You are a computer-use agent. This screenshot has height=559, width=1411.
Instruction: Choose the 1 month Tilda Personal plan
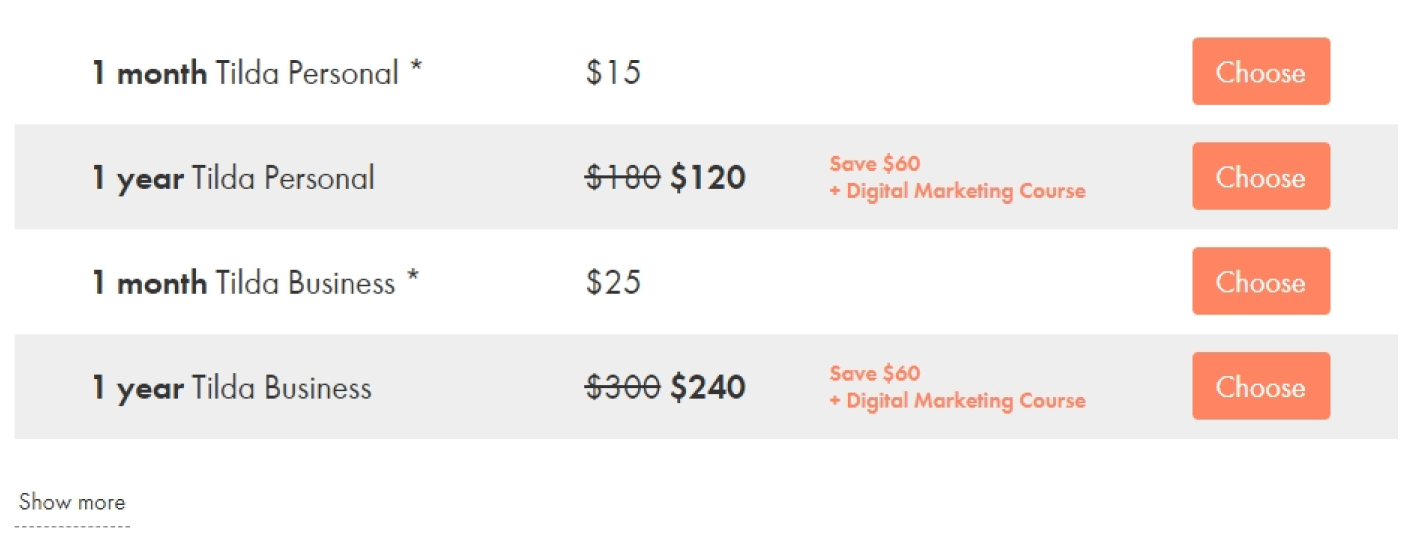click(1260, 72)
